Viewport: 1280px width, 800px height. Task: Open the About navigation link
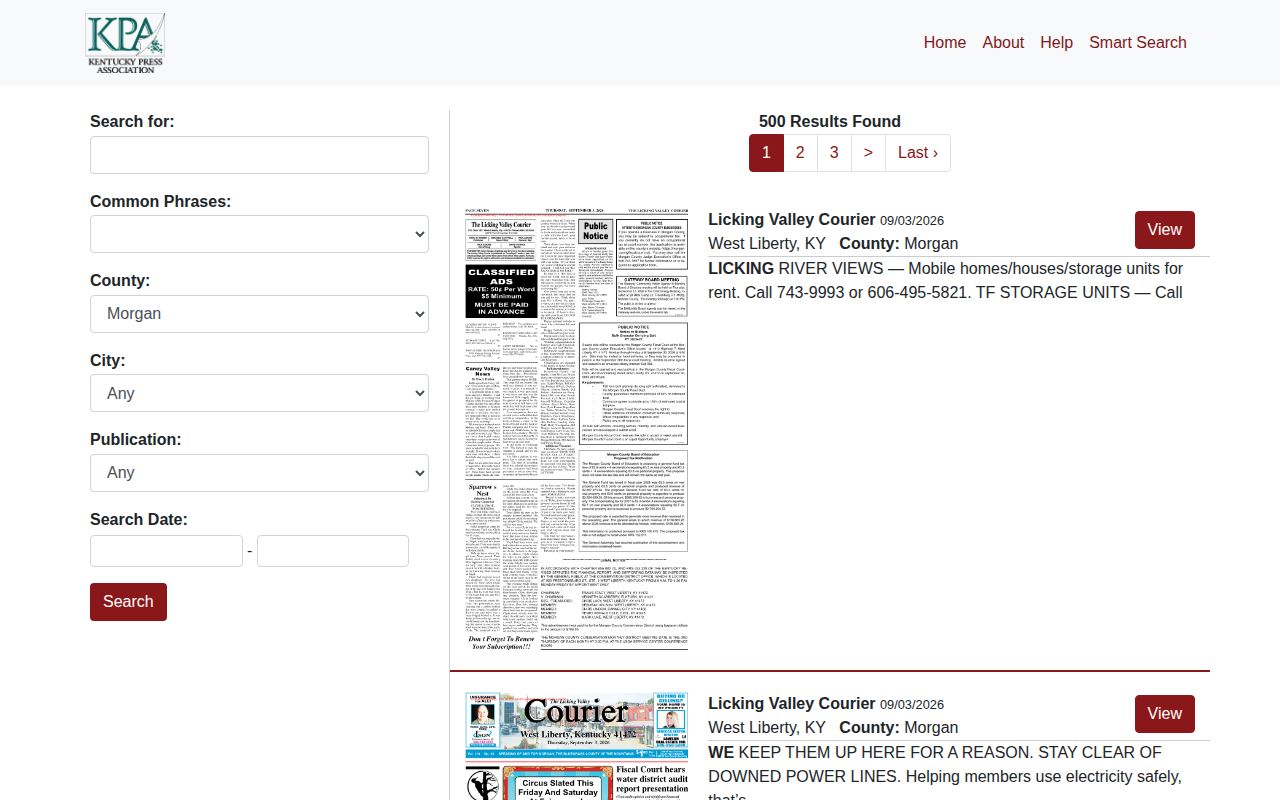(x=1003, y=42)
